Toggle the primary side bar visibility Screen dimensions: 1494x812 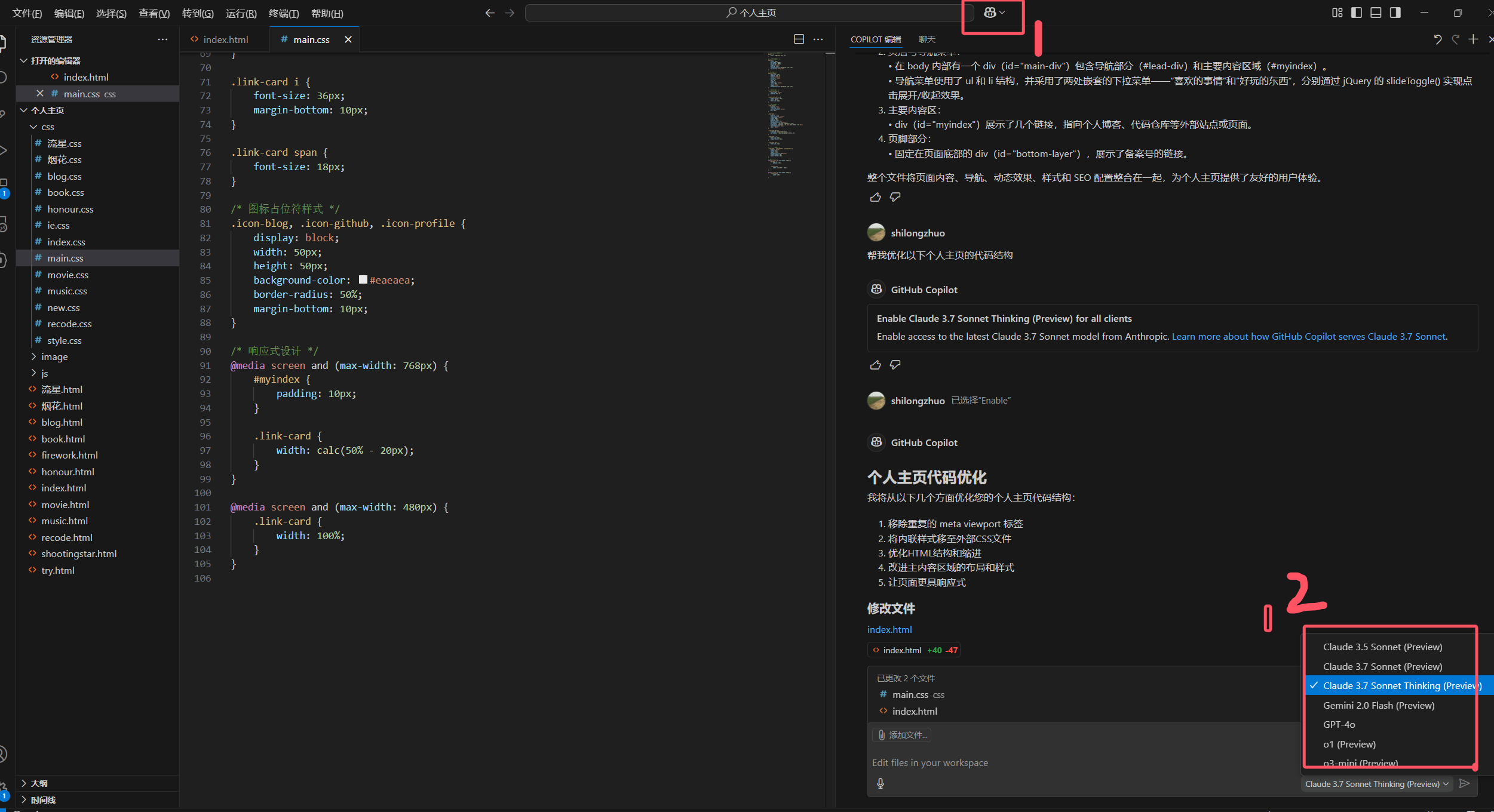(x=1356, y=13)
